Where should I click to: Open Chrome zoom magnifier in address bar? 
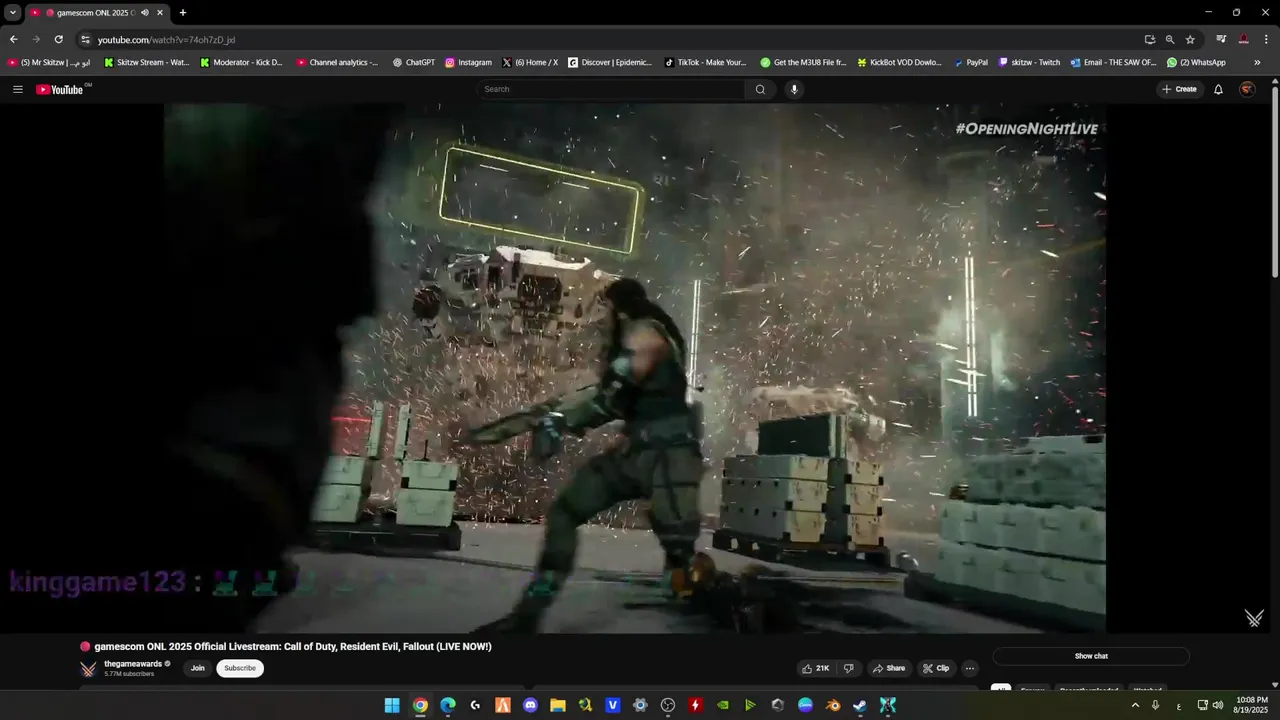tap(1170, 39)
